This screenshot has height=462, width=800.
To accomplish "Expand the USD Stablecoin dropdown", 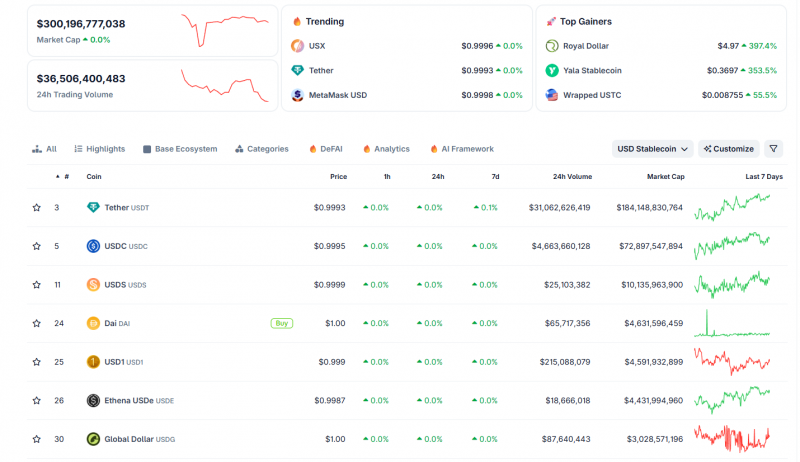I will tap(653, 148).
